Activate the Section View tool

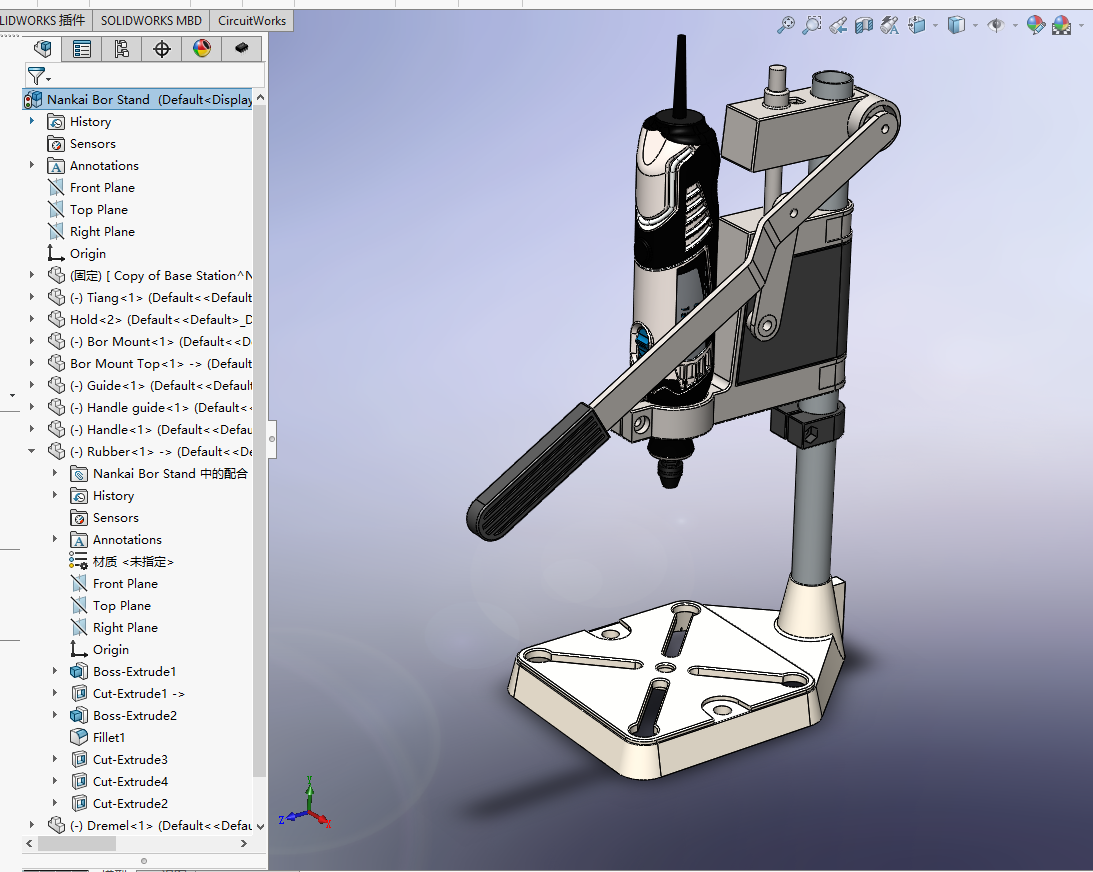pos(864,25)
